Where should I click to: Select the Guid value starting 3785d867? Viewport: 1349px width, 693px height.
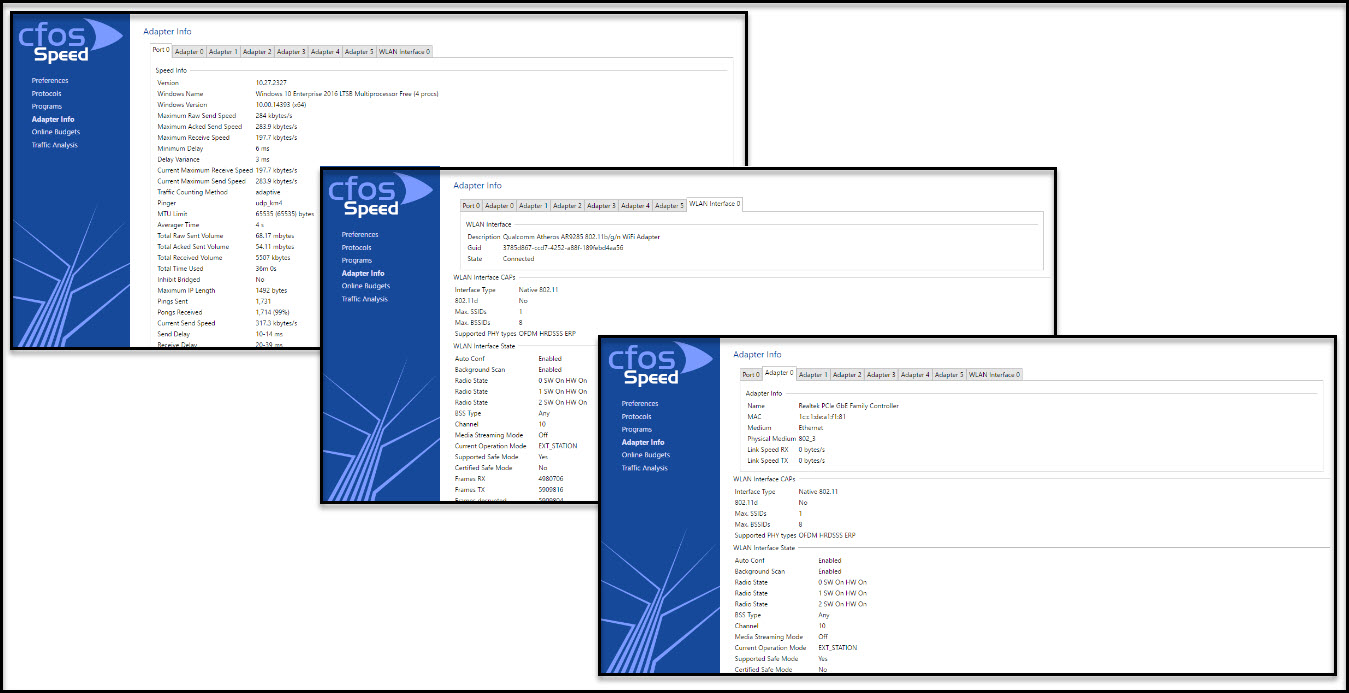(563, 248)
